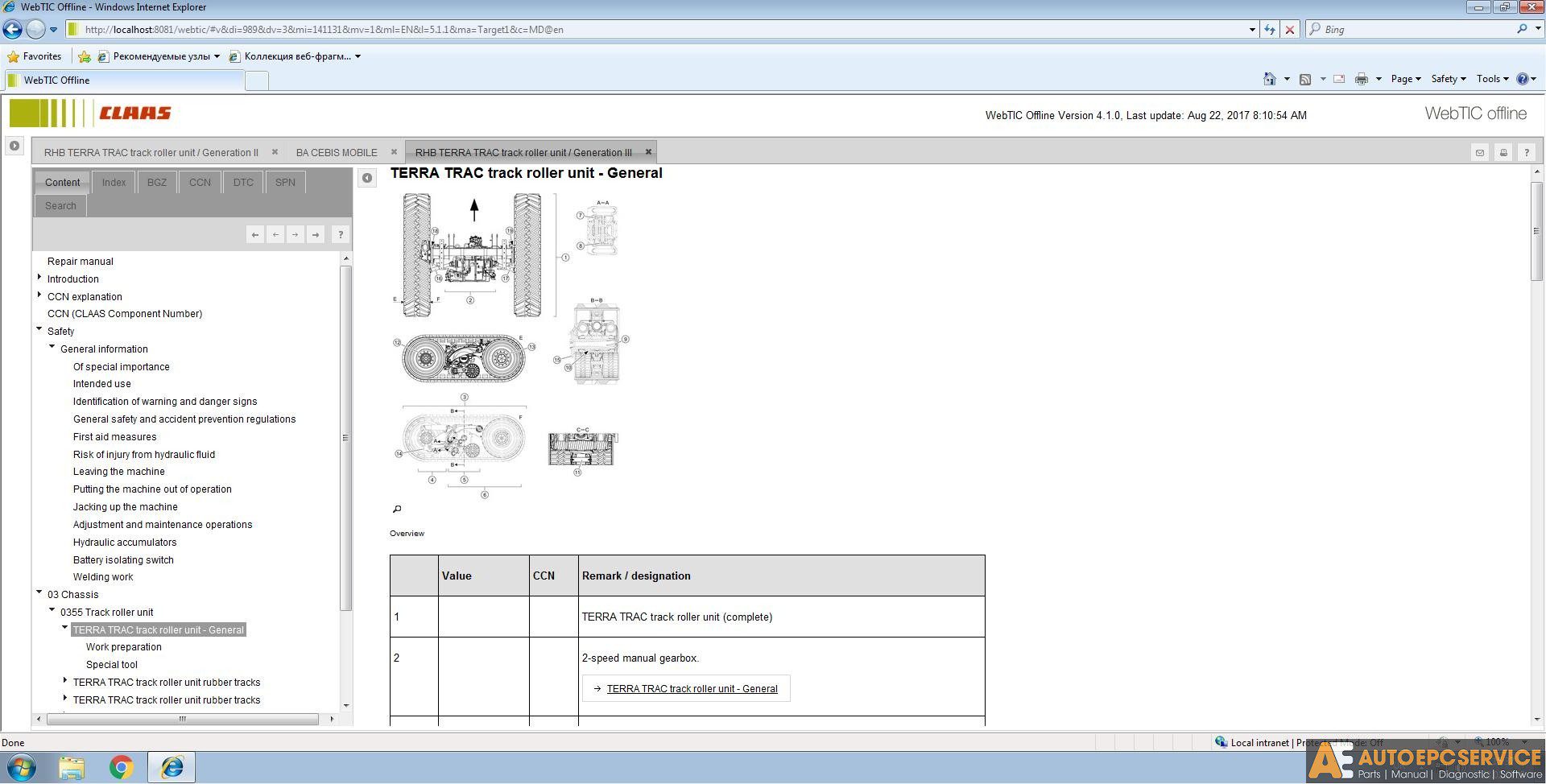The width and height of the screenshot is (1546, 784).
Task: Click the IE Home icon
Action: tap(1270, 79)
